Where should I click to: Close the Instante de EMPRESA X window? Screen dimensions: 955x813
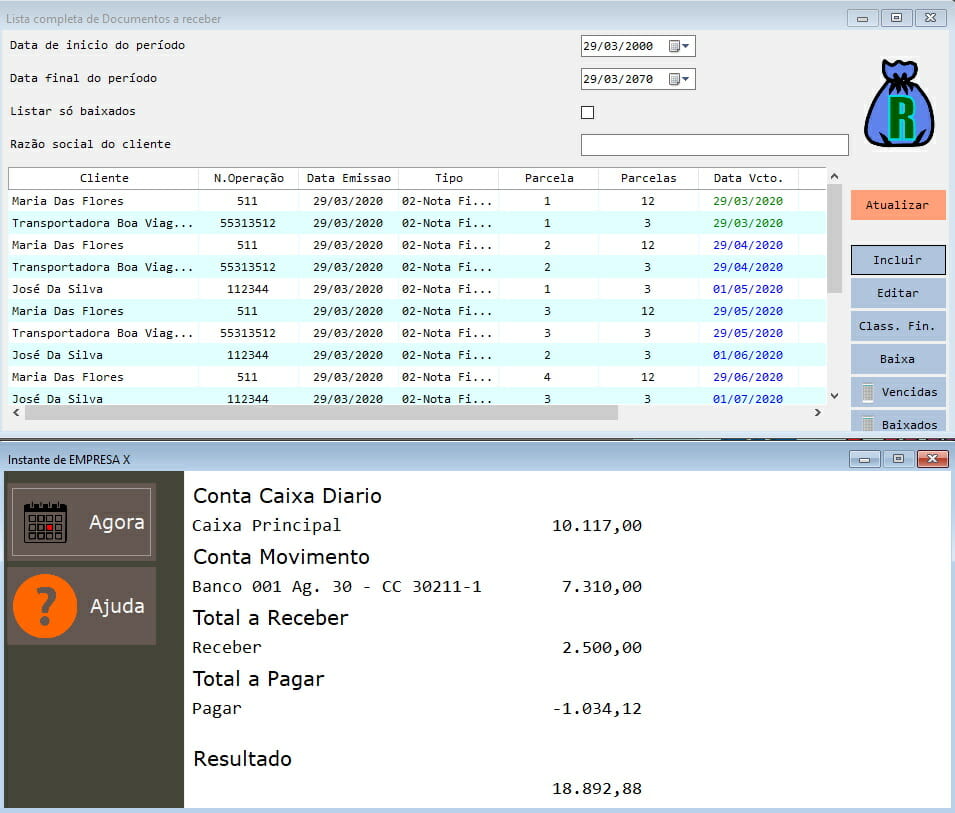(x=932, y=459)
